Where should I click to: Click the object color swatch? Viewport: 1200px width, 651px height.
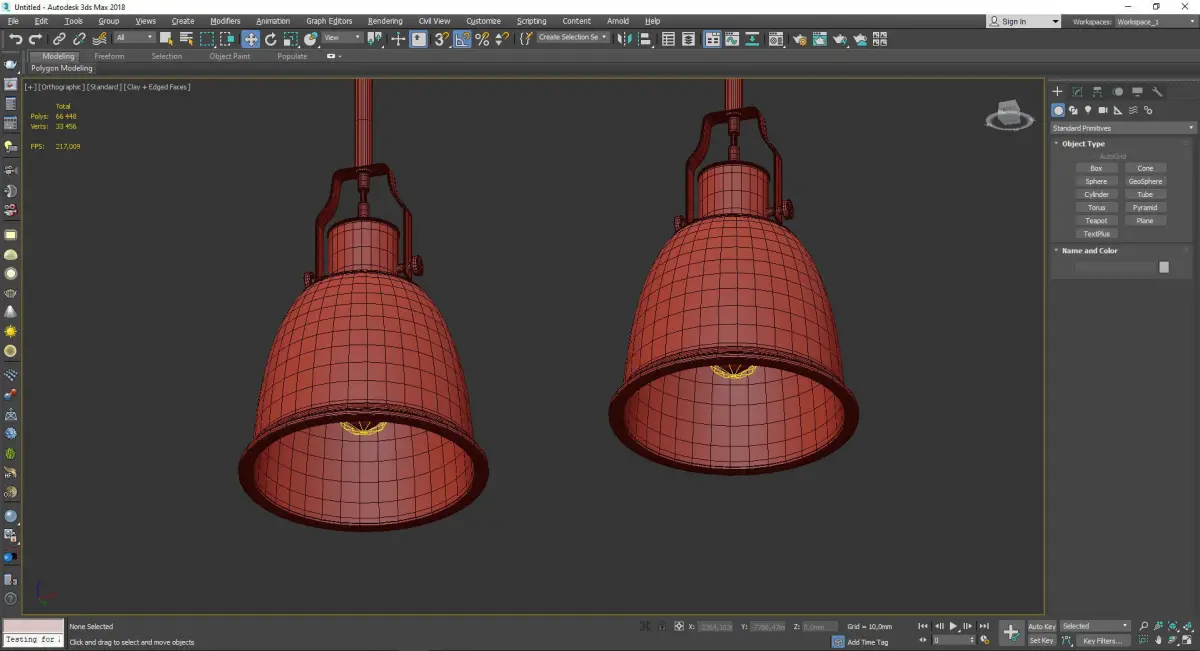pyautogui.click(x=1164, y=267)
